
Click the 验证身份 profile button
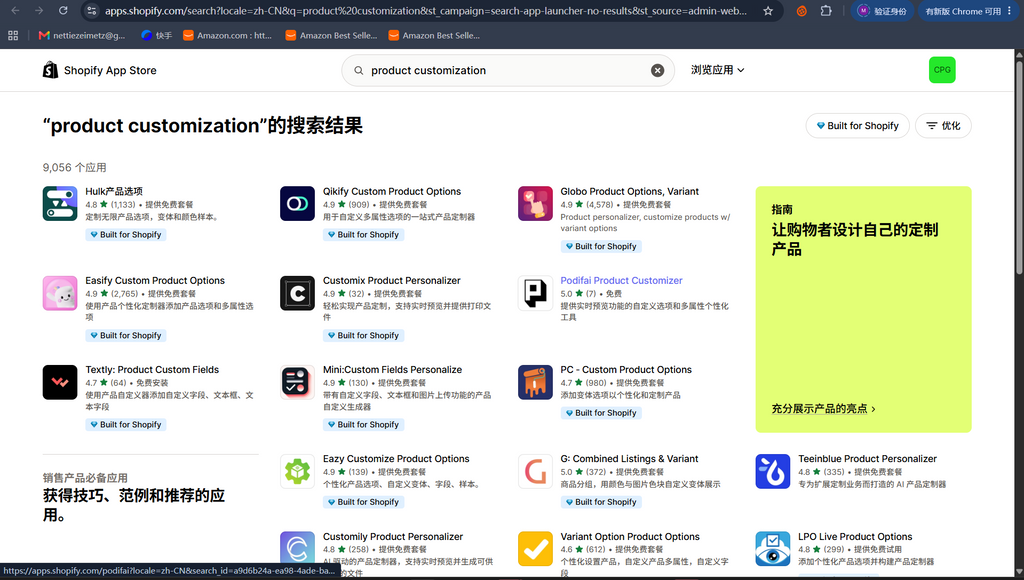(882, 11)
